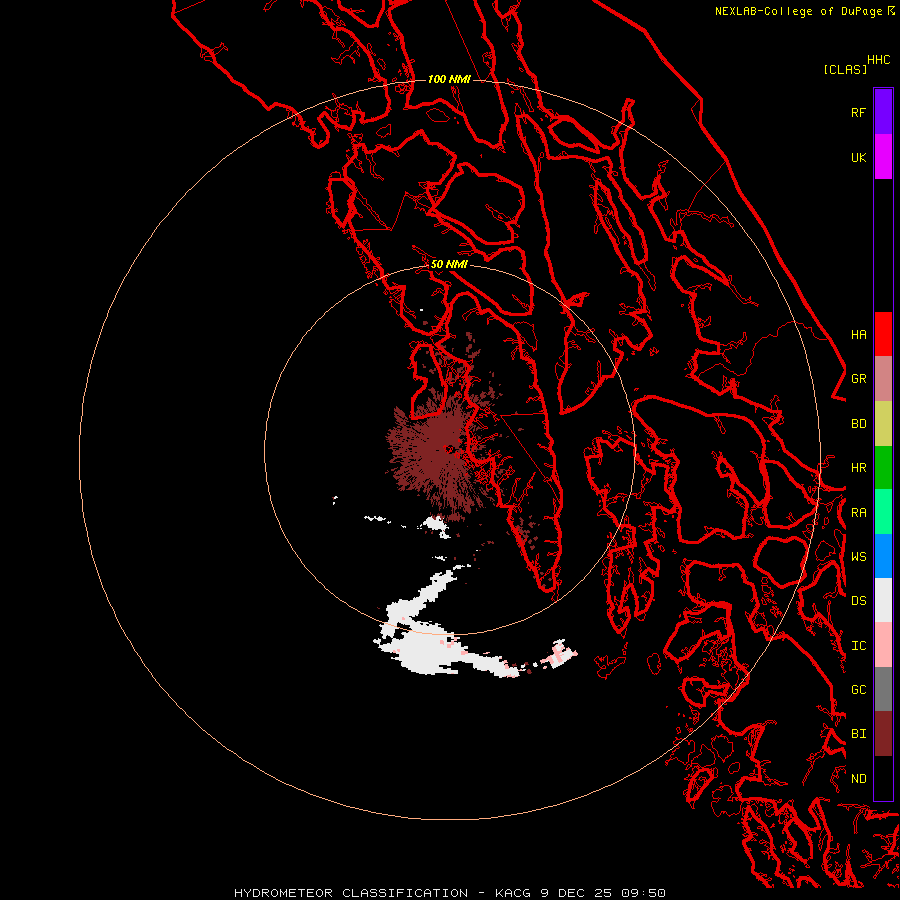Click the BD yellow legend swatch
Viewport: 900px width, 900px height.
coord(883,424)
